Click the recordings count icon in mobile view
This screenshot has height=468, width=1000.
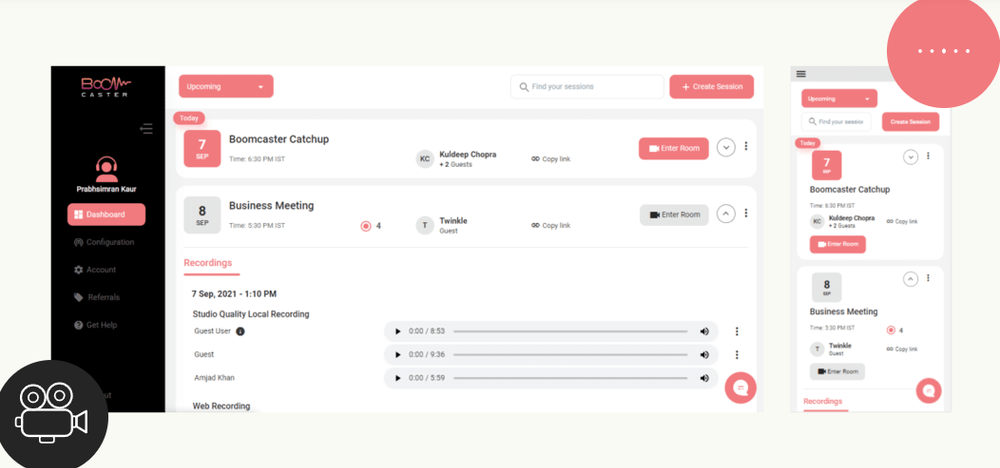(x=891, y=330)
